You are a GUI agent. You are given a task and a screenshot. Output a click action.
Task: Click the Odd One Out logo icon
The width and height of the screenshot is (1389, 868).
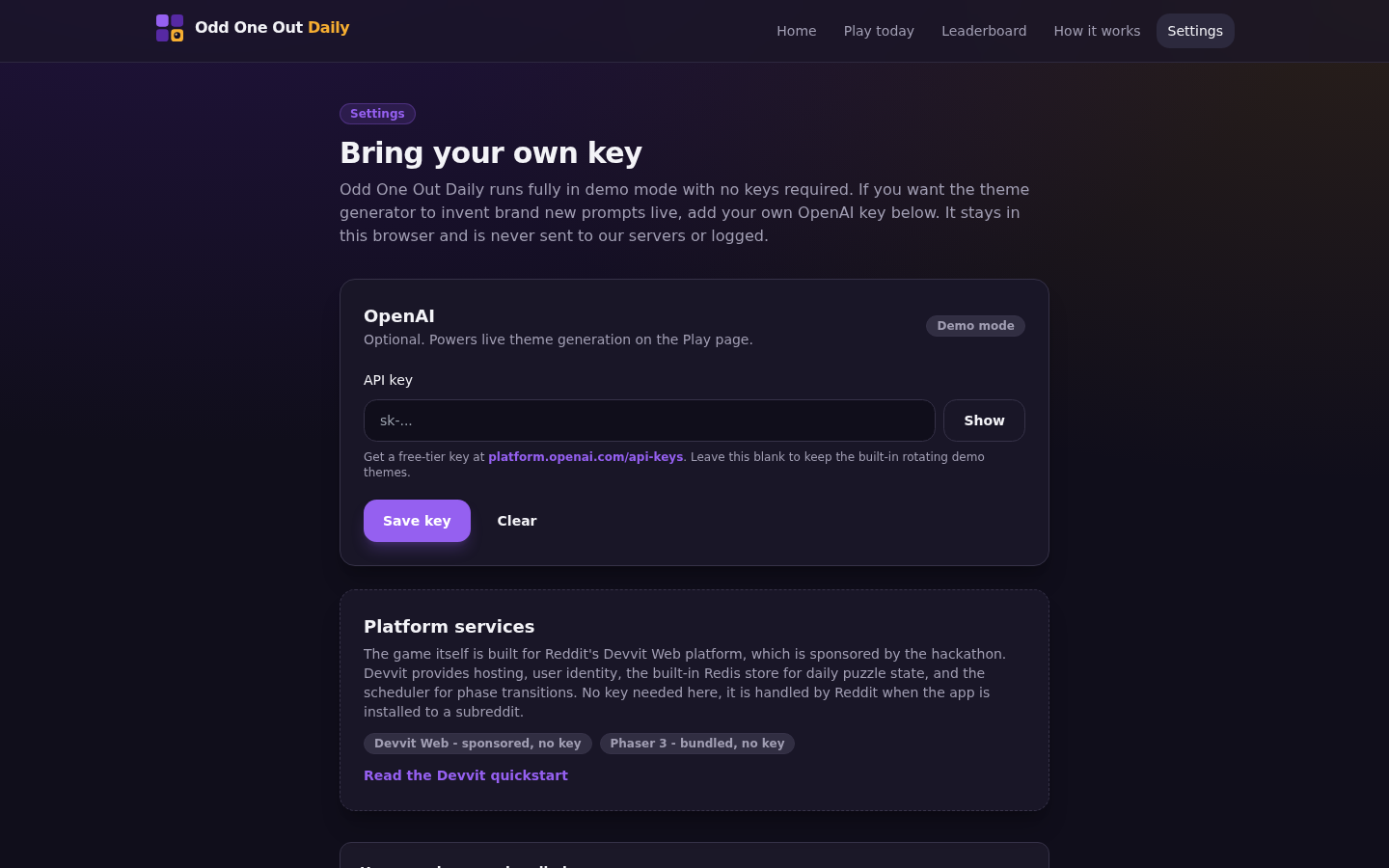tap(170, 28)
